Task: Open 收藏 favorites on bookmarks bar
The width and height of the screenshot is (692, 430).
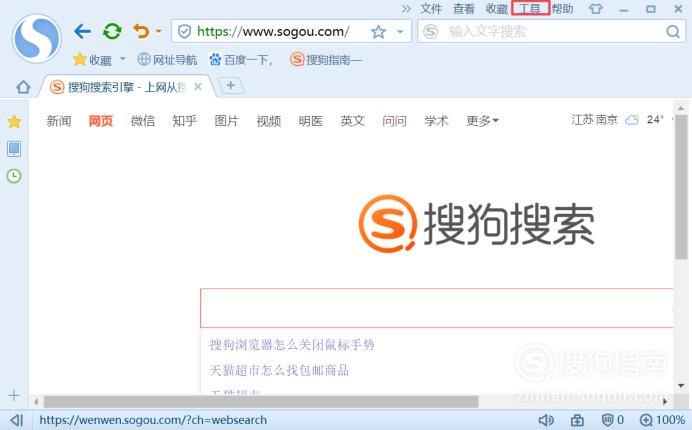Action: 92,60
